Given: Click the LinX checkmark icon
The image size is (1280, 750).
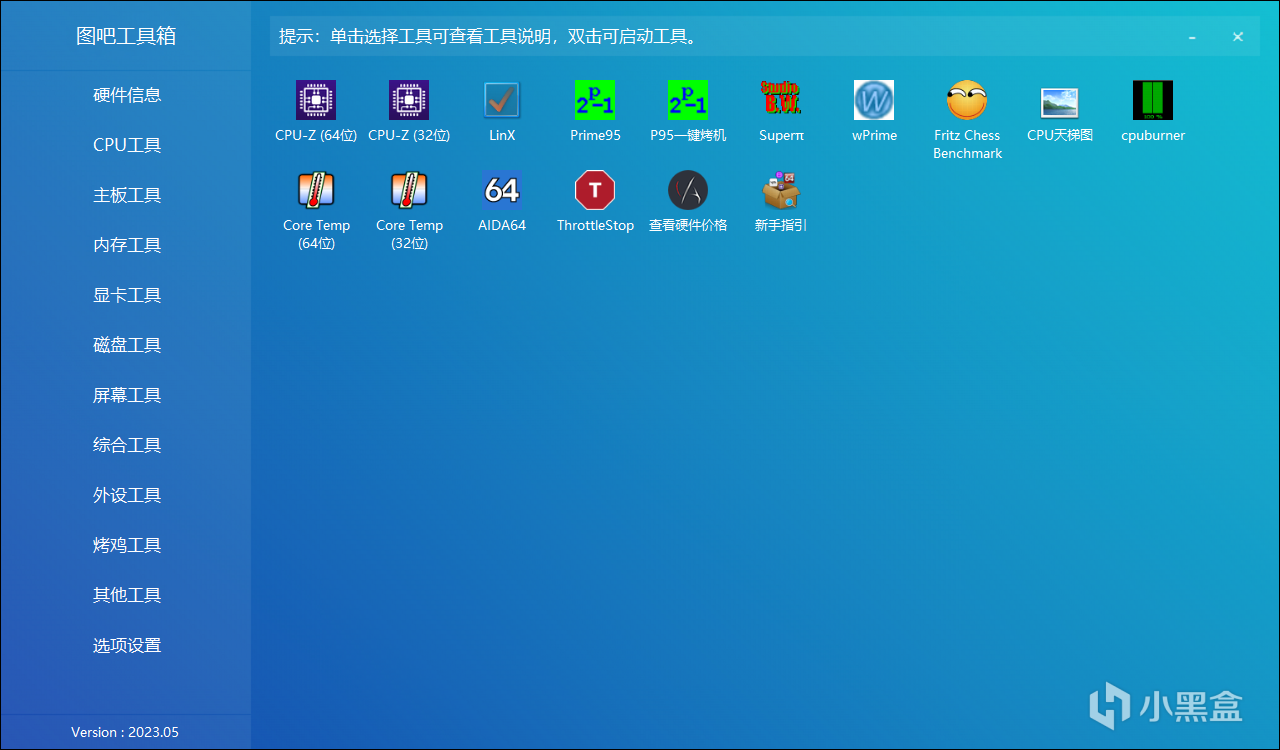Looking at the screenshot, I should (502, 100).
